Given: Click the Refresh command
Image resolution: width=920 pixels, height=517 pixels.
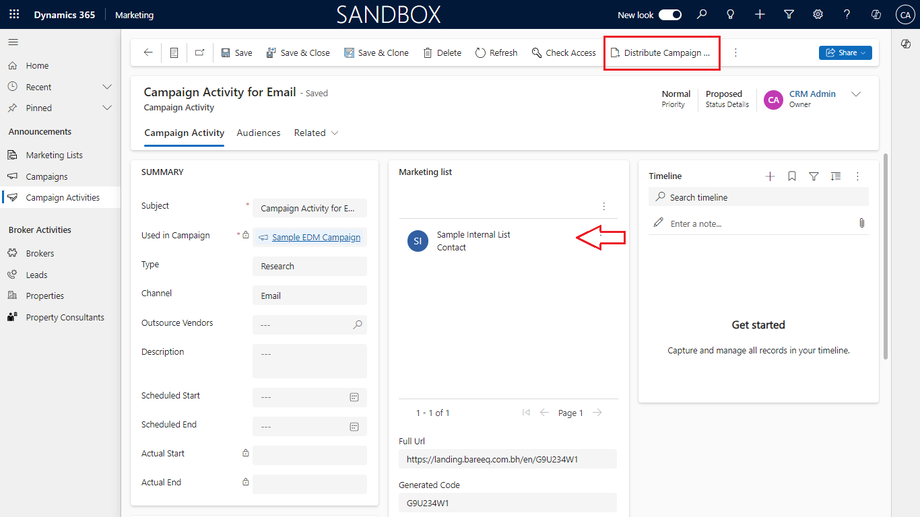Looking at the screenshot, I should pyautogui.click(x=496, y=53).
